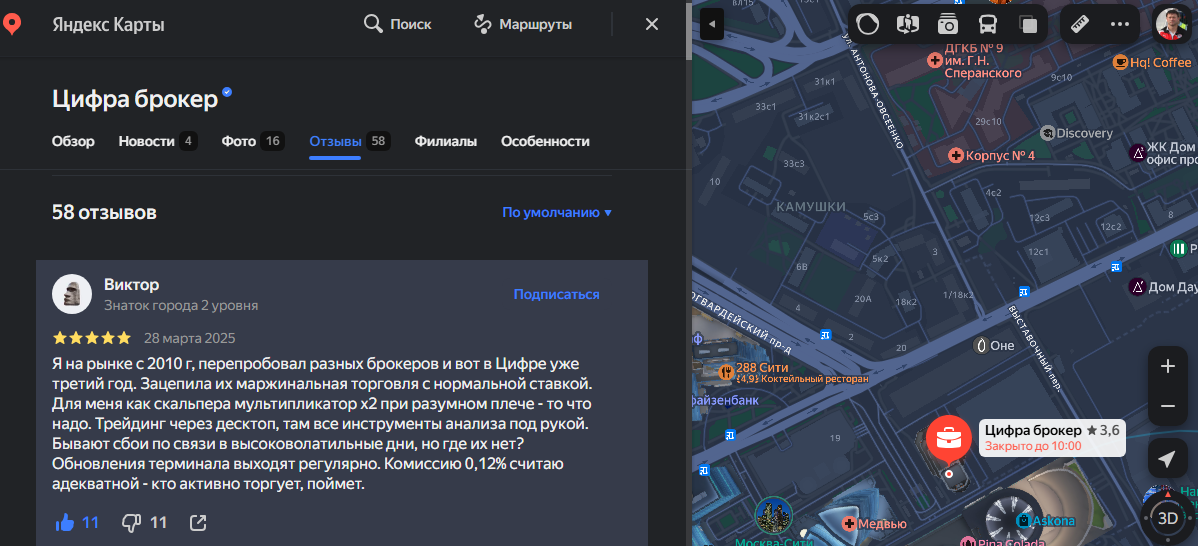Click the my location arrow button

[1167, 459]
